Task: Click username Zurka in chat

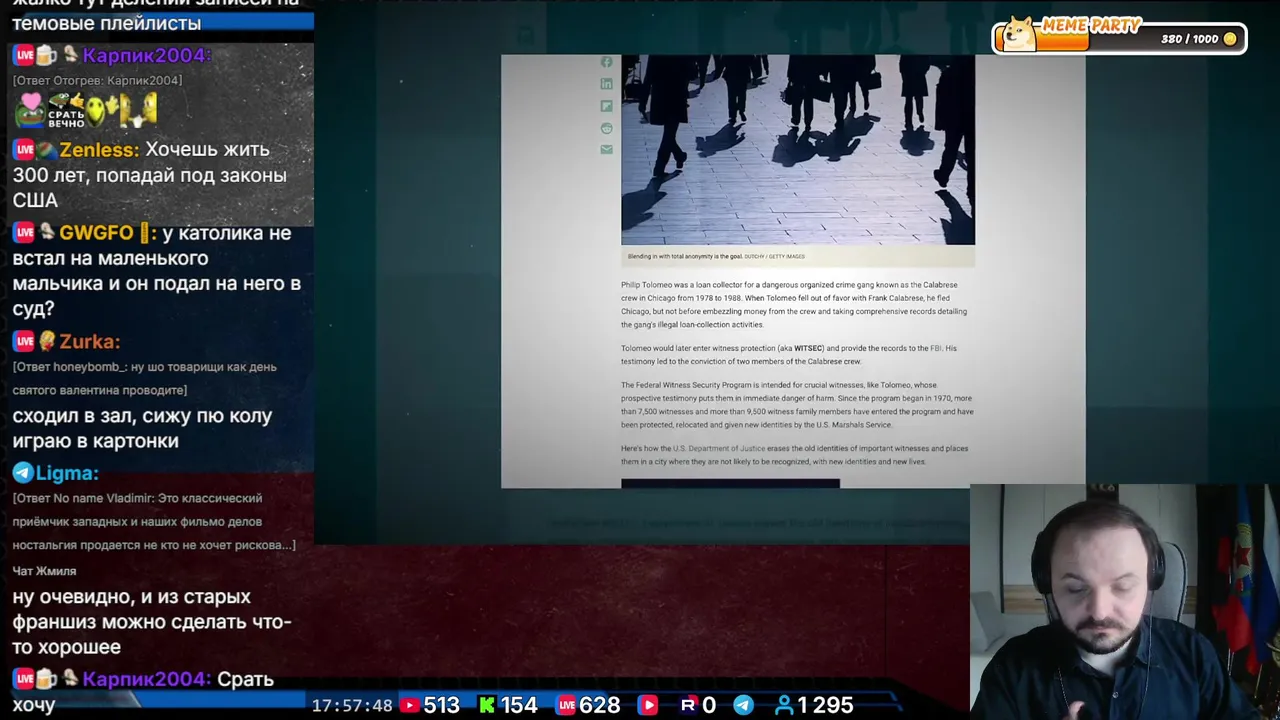Action: (89, 342)
